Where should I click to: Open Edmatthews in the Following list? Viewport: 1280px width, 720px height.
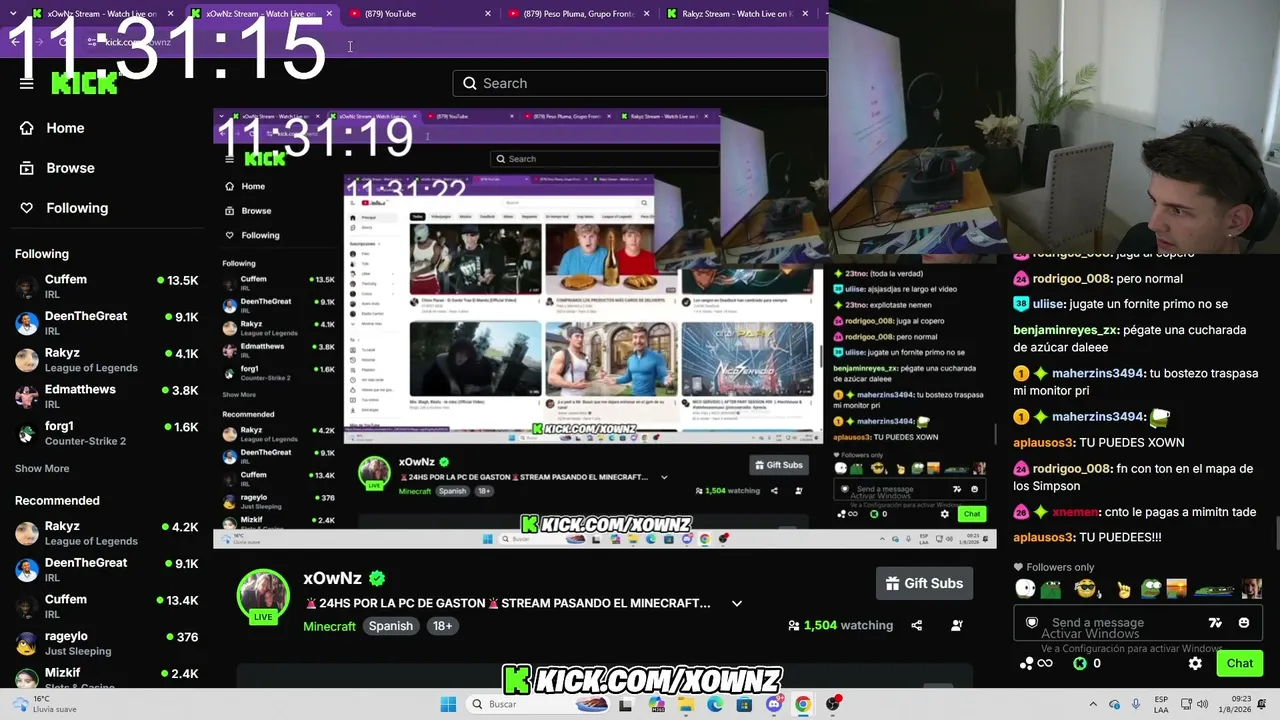[106, 396]
